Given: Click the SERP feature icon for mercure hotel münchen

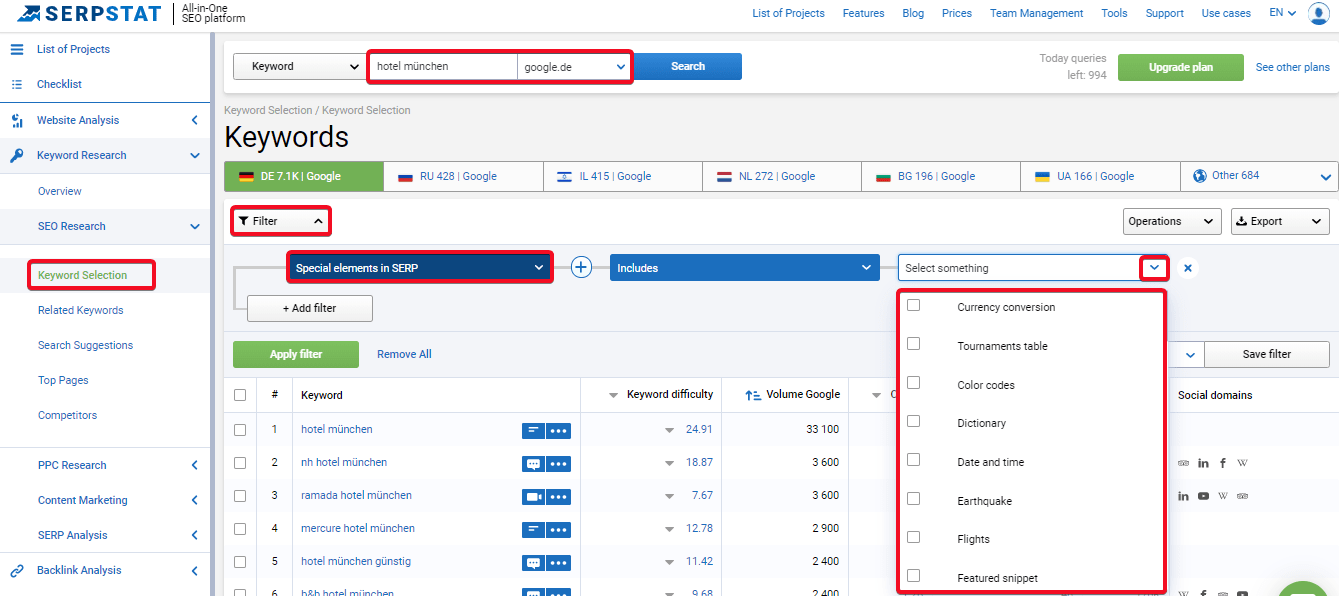Looking at the screenshot, I should tap(533, 529).
